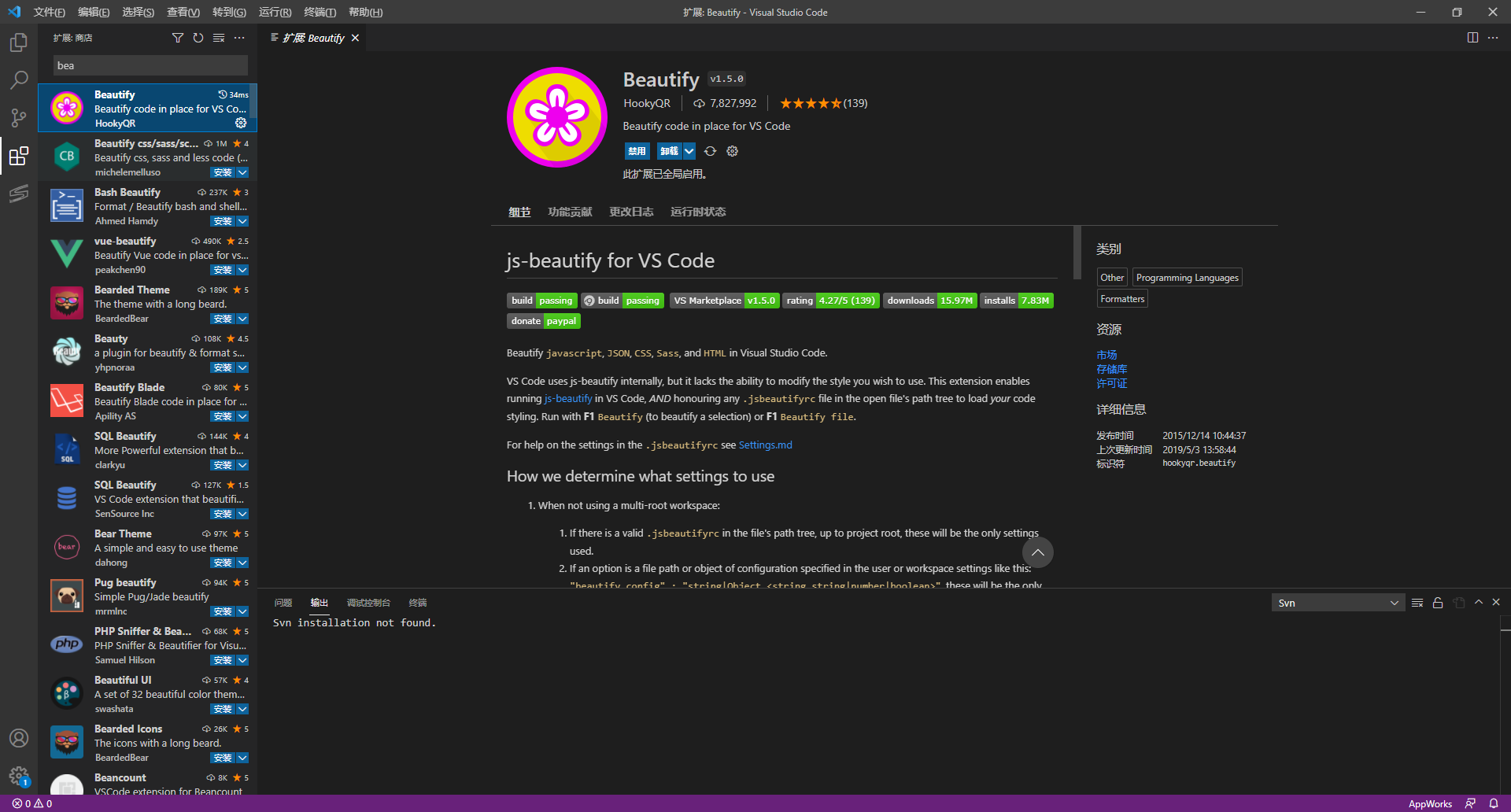Split the editor to the right
Image resolution: width=1511 pixels, height=812 pixels.
click(1472, 38)
